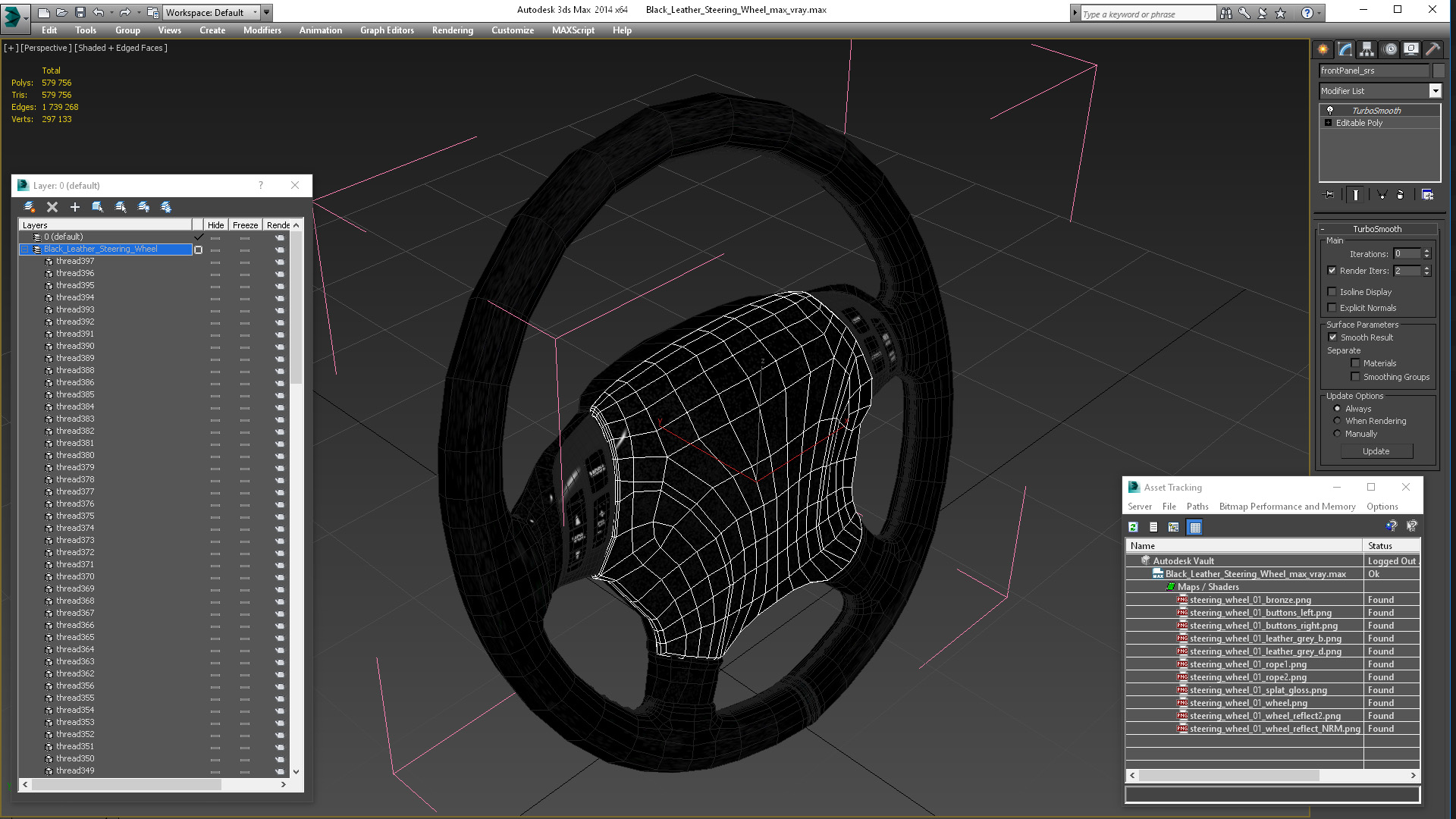Click the Save File floppy icon
This screenshot has width=1456, height=819.
[80, 12]
